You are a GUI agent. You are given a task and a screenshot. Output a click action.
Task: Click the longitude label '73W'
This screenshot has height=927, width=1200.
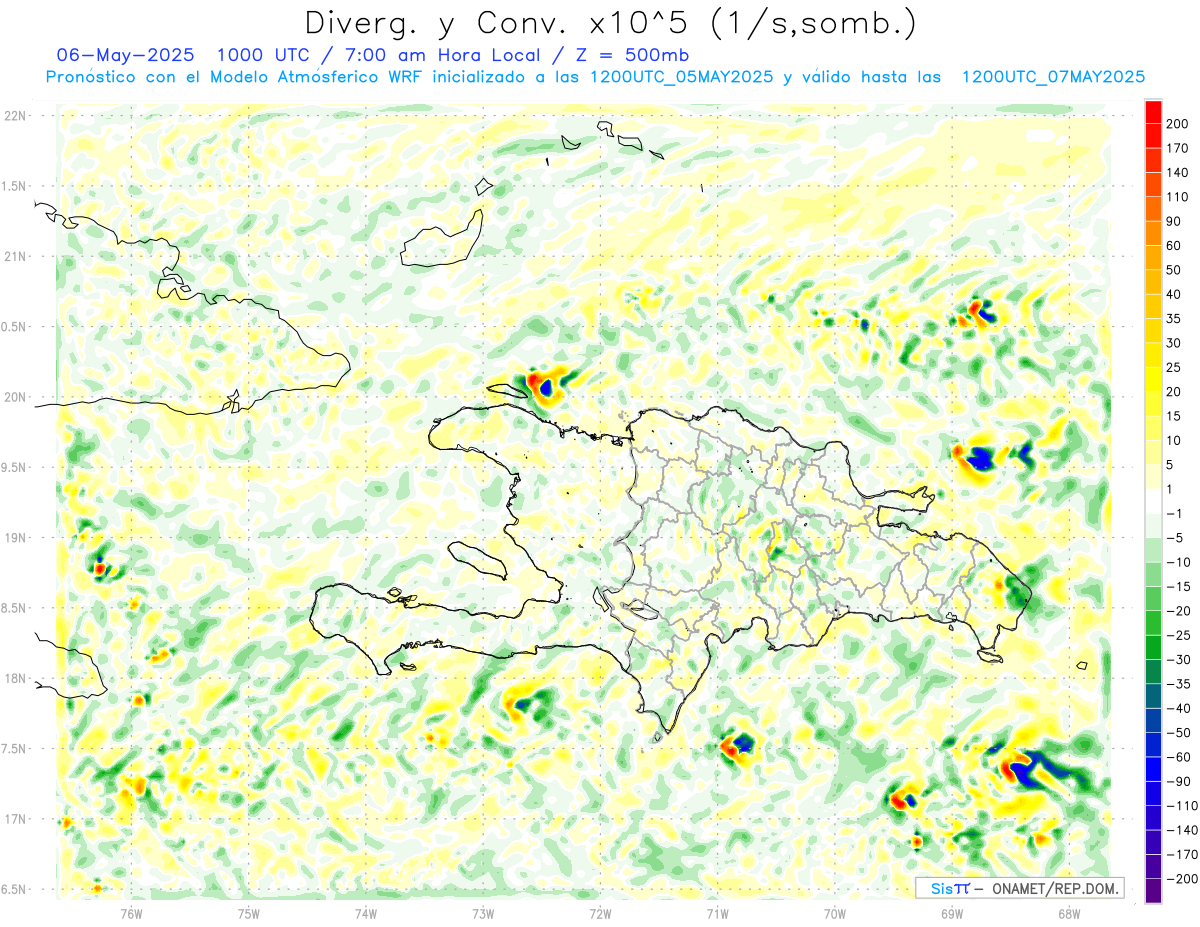pyautogui.click(x=482, y=913)
